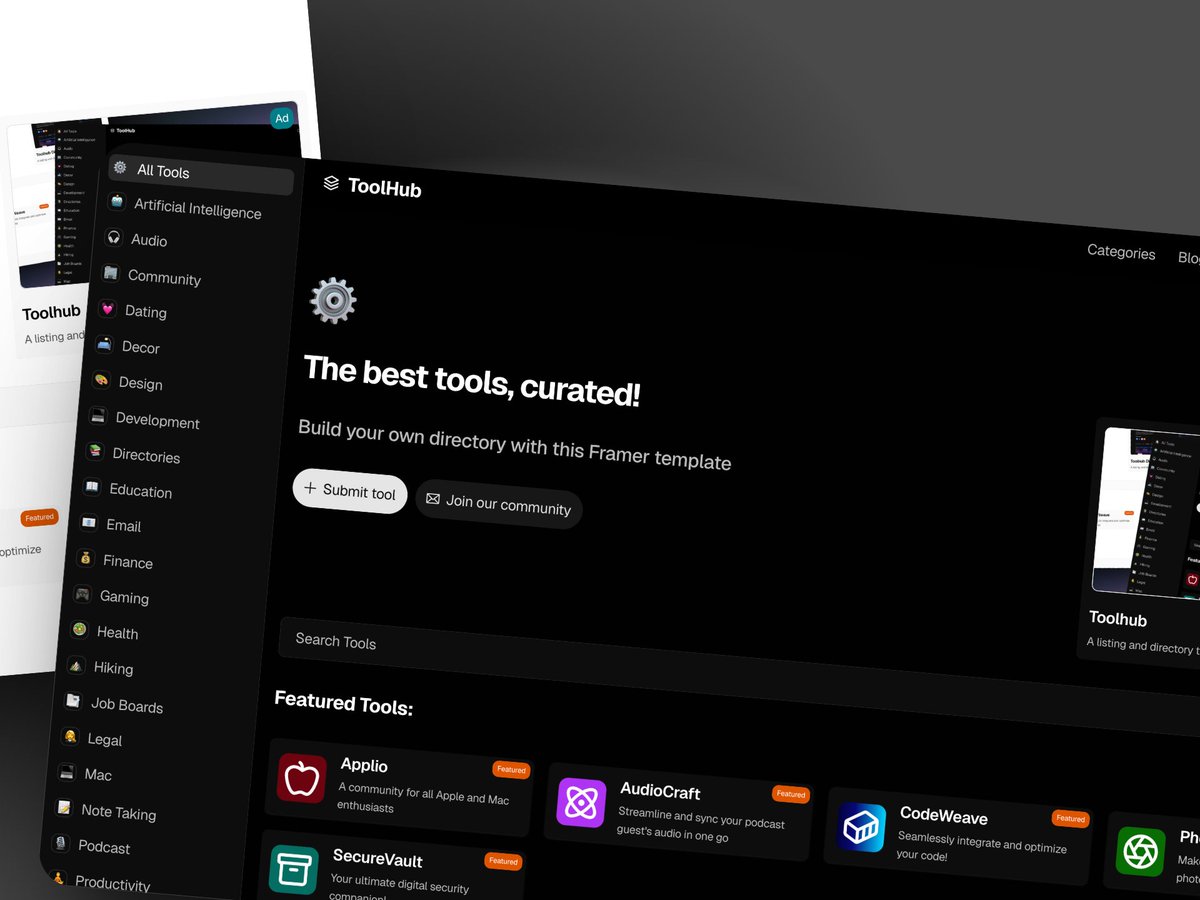Click the Note Taking category label

tap(119, 812)
